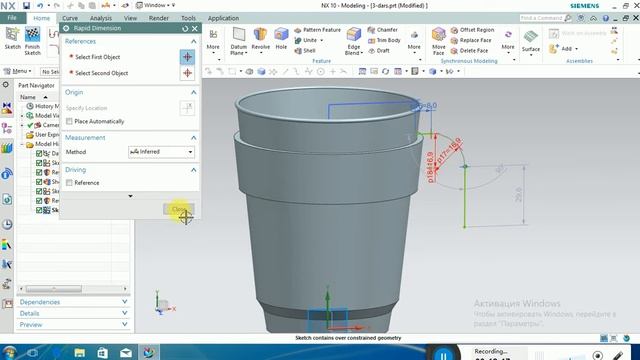Select the Datum Plane tool
Viewport: 640px width, 360px height.
click(239, 41)
